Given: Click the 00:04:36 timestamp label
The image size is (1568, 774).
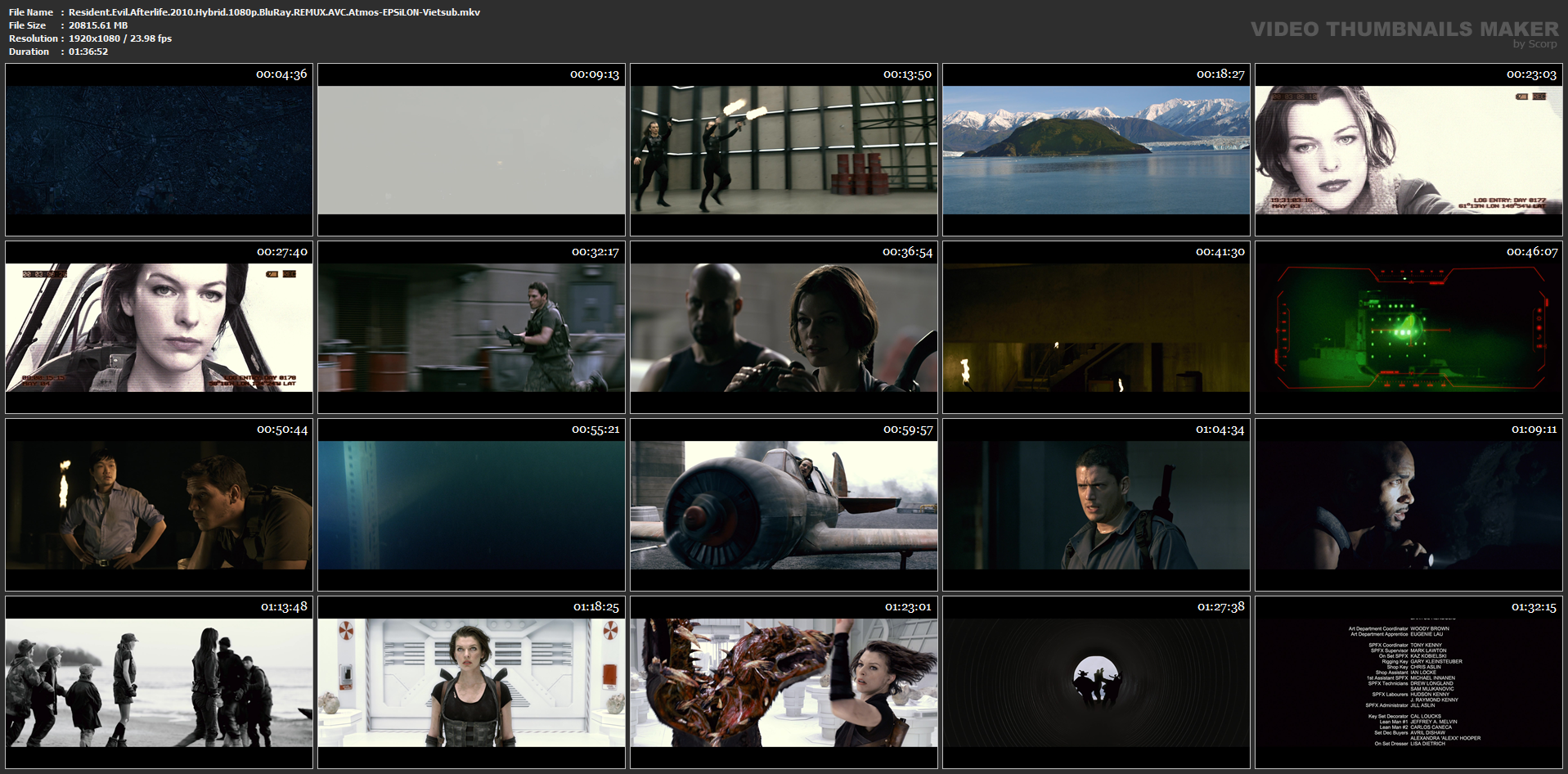Looking at the screenshot, I should [281, 74].
